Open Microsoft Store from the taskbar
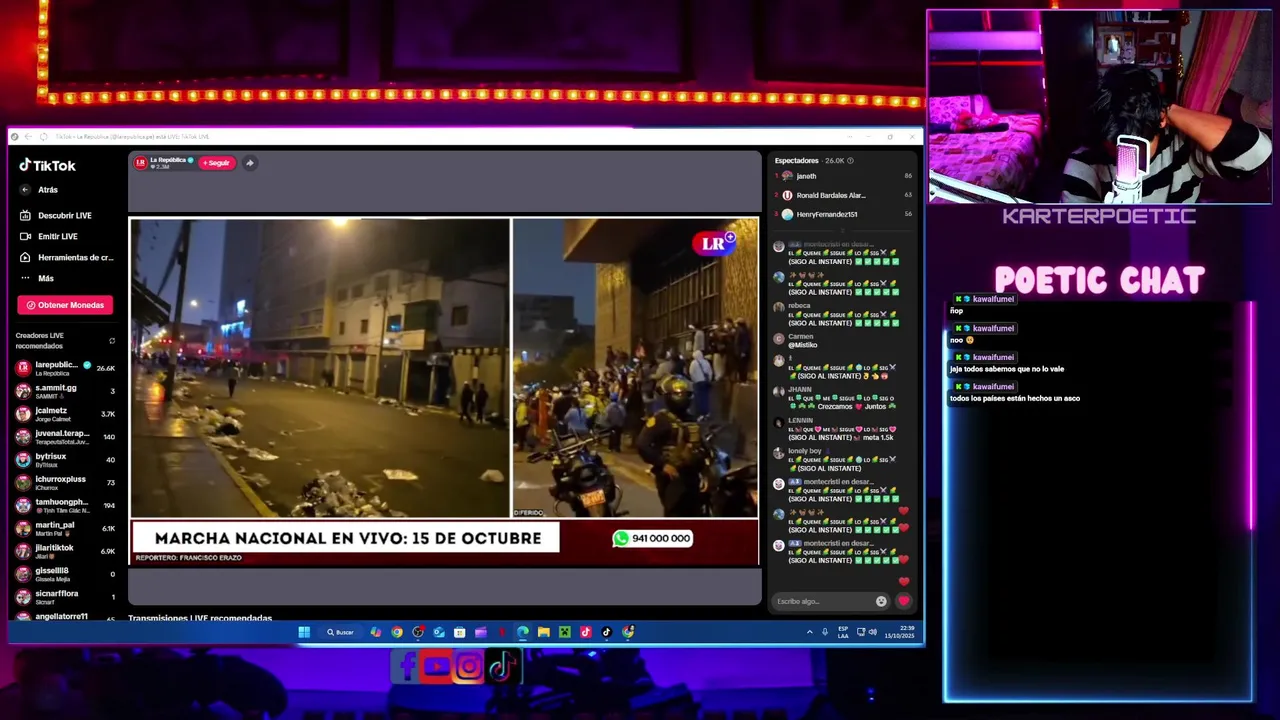 [x=459, y=632]
